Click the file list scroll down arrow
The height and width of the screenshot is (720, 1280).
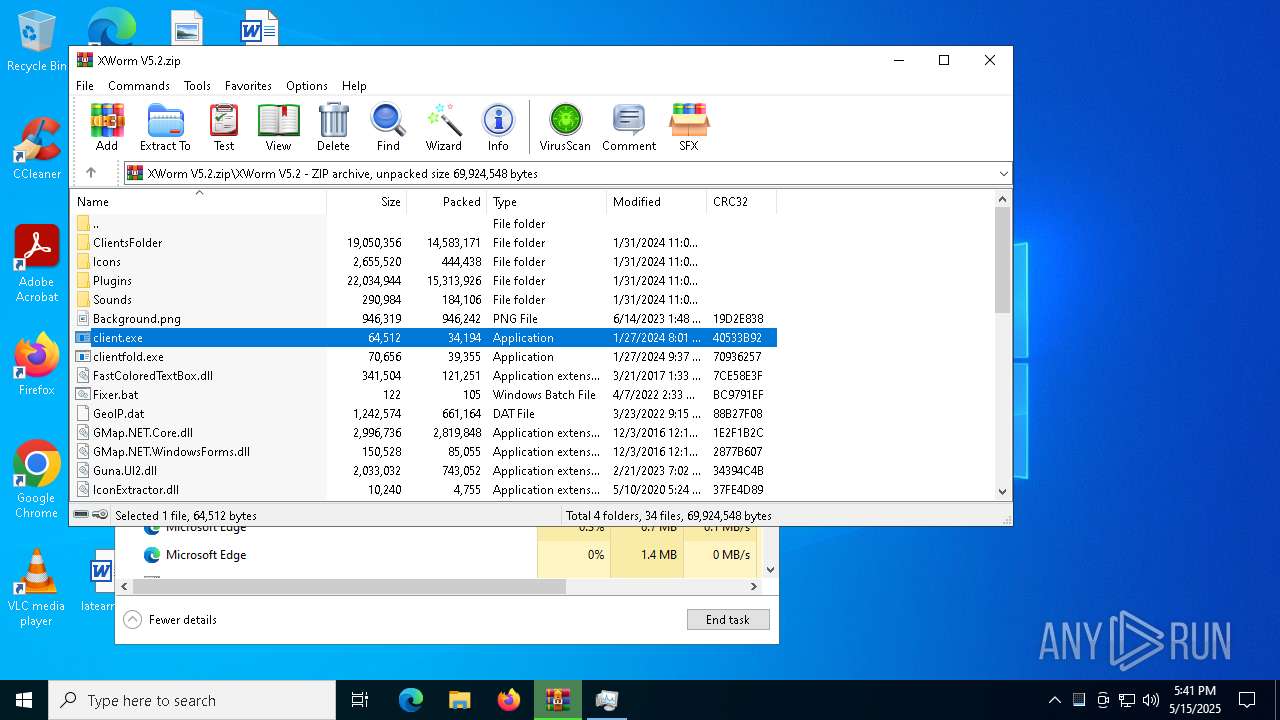click(x=1003, y=491)
